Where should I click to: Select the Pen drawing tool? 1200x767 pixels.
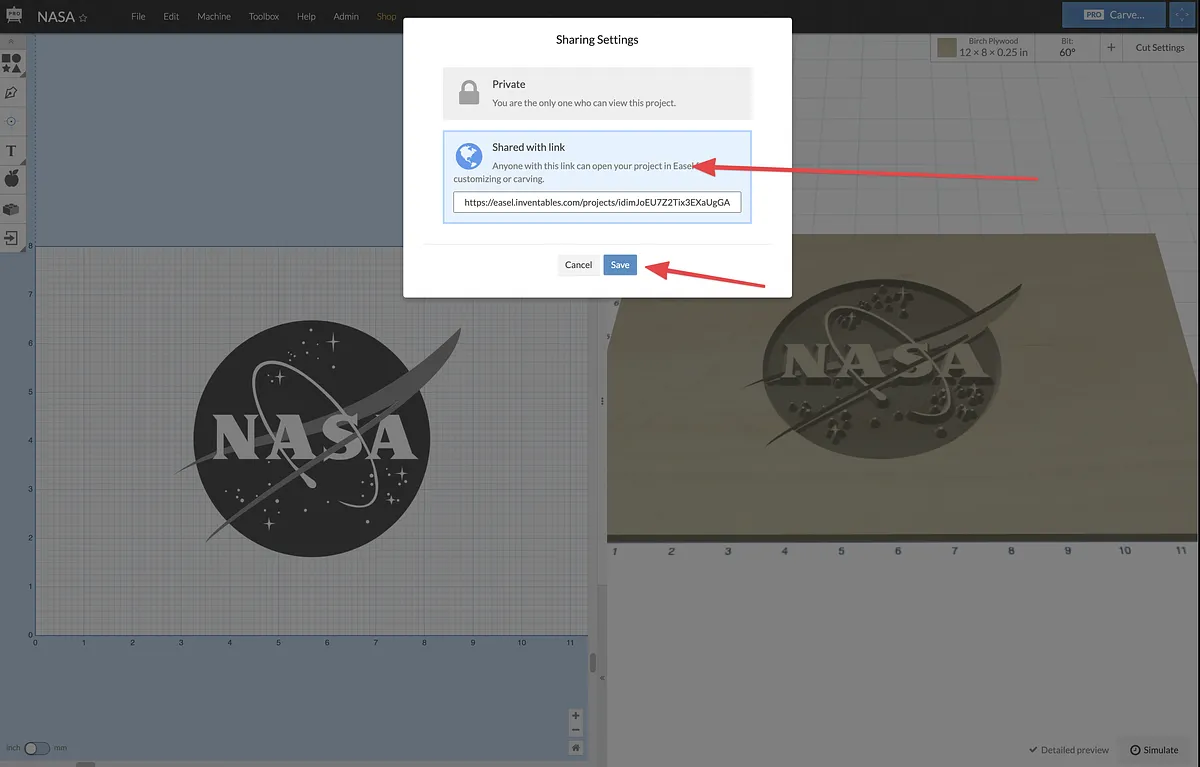coord(11,92)
